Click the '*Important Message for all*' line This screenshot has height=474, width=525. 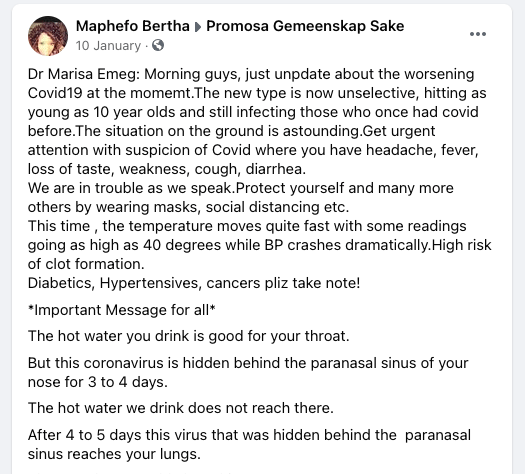click(x=122, y=310)
